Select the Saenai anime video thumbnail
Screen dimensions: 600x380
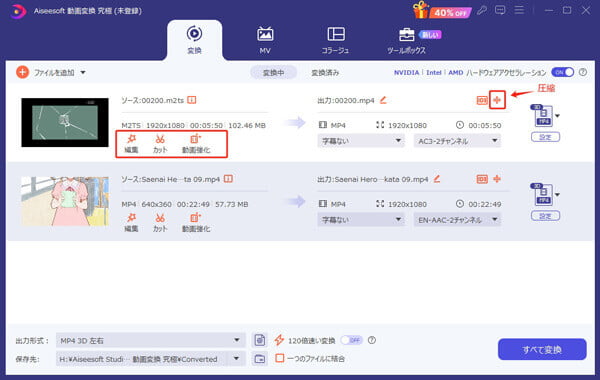point(65,201)
